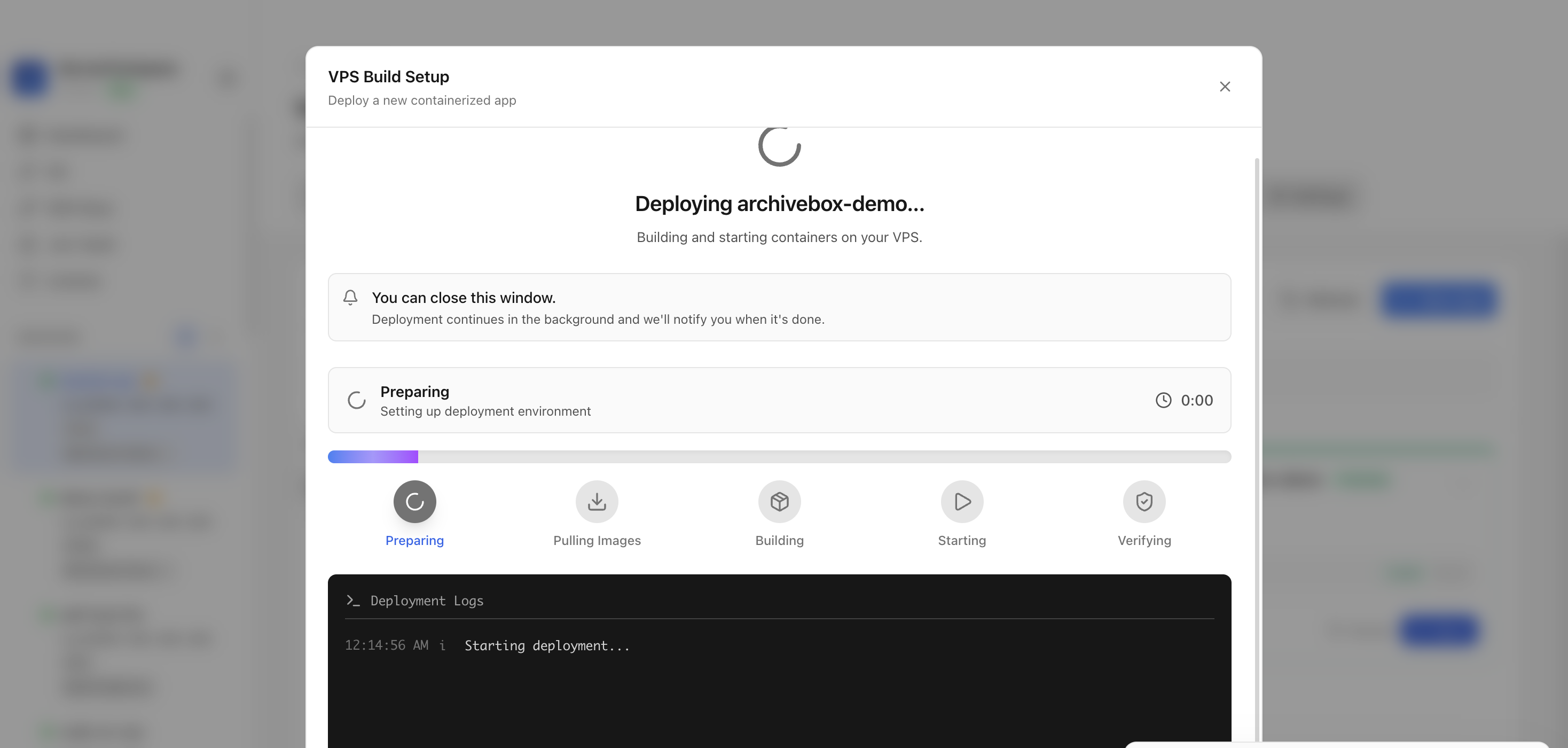Click the 'Building' step label
1568x748 pixels.
point(779,540)
